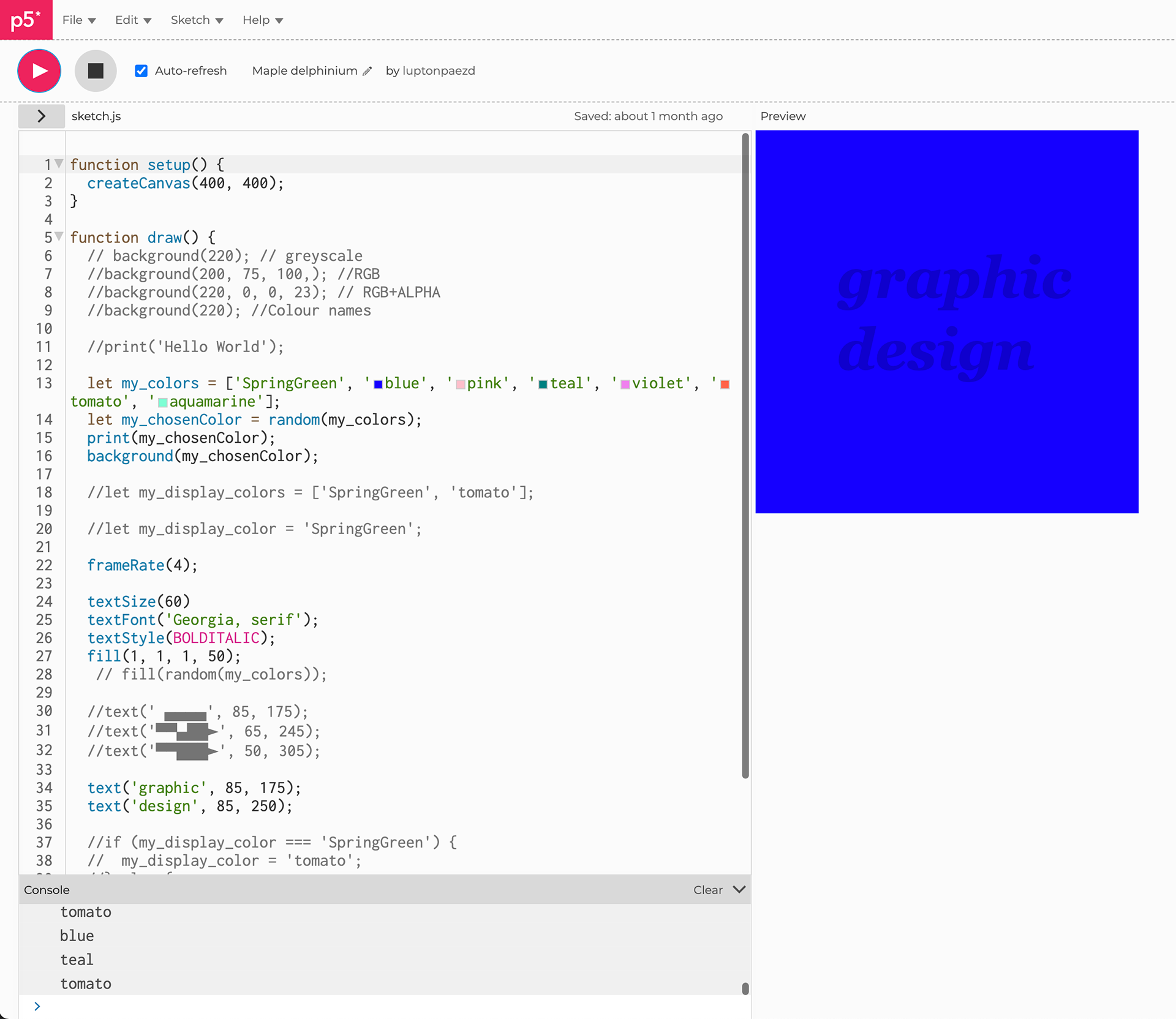
Task: Open the File menu
Action: click(79, 20)
